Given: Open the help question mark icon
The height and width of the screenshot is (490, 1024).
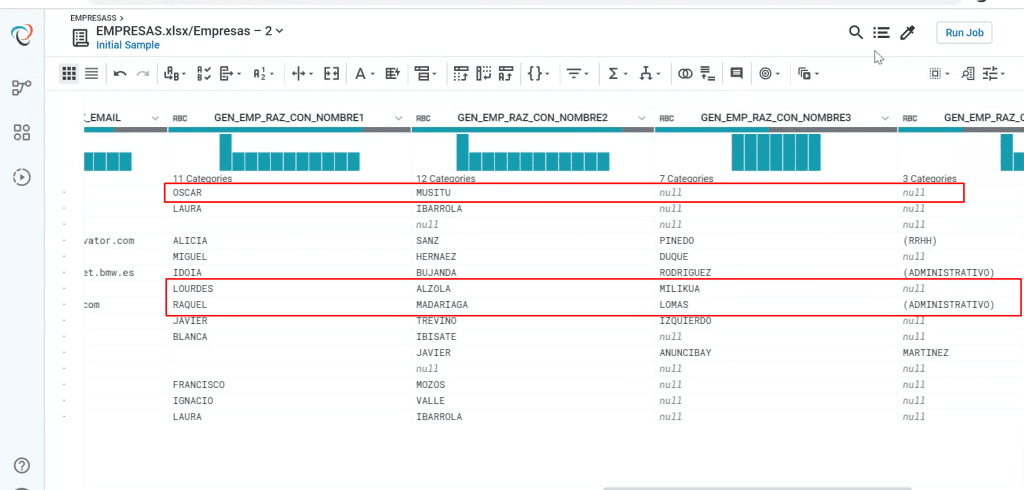Looking at the screenshot, I should [x=22, y=466].
